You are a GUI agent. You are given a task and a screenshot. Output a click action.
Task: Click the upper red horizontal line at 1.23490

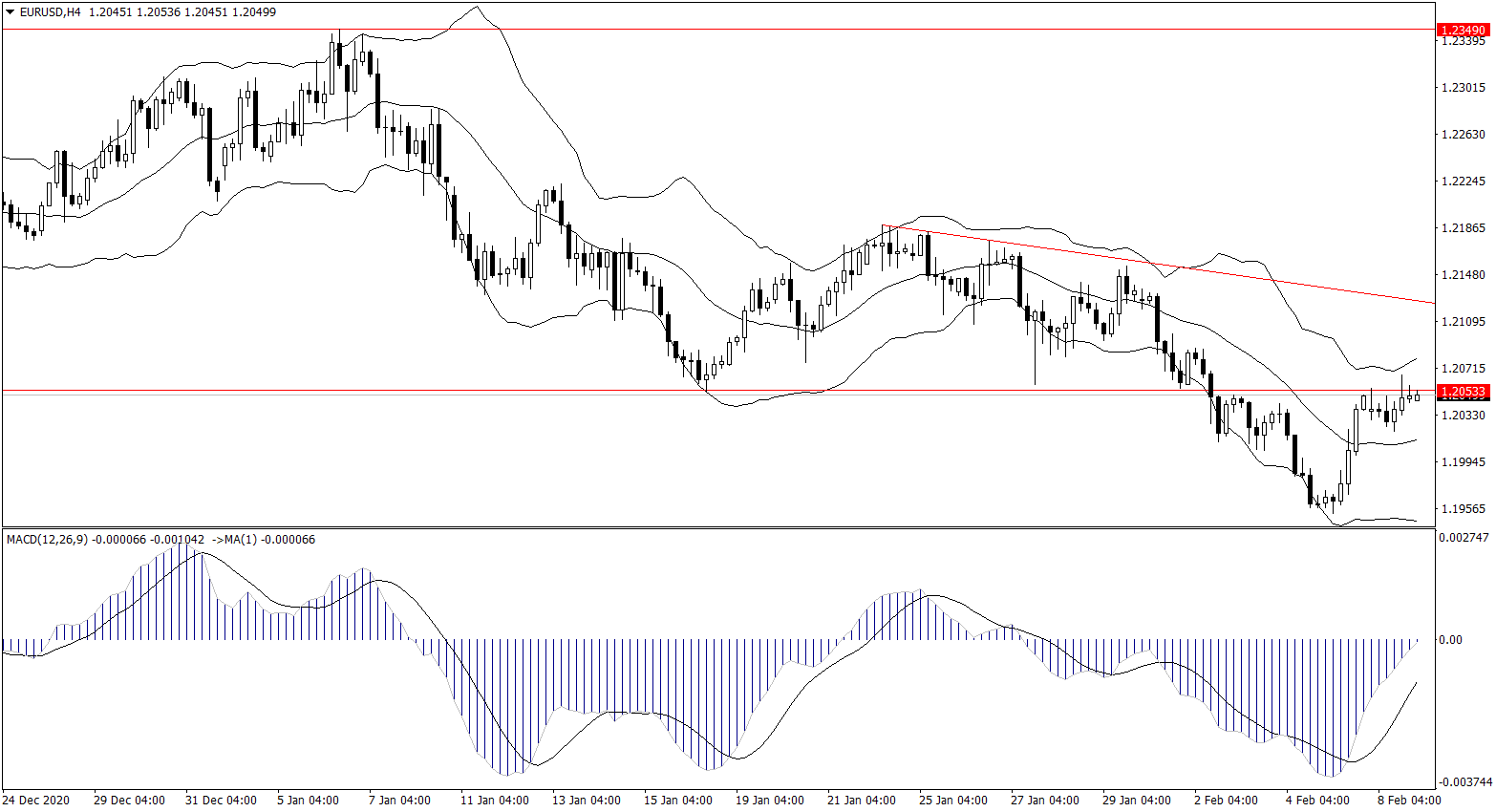669,30
